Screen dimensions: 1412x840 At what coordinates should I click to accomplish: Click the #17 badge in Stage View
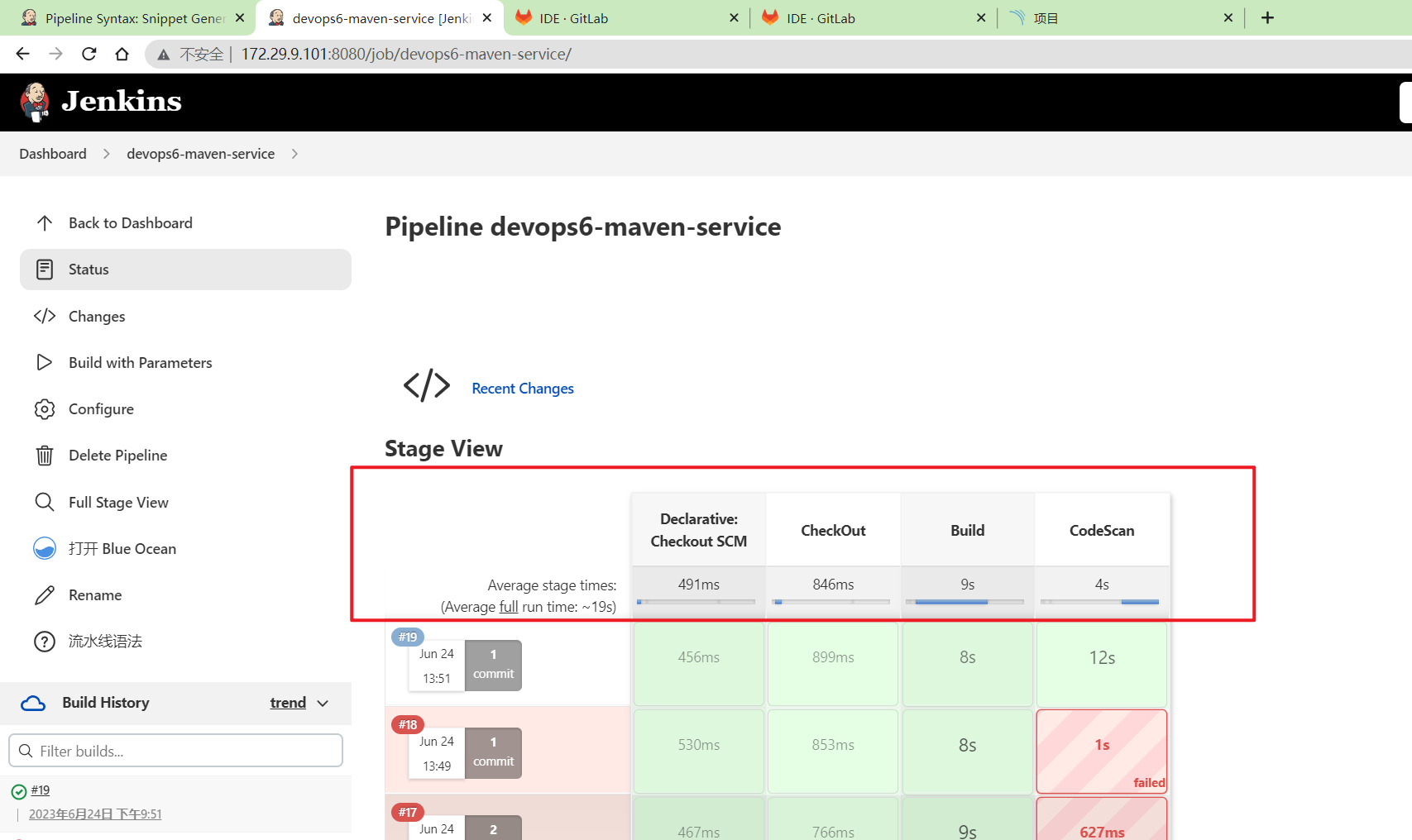(408, 812)
